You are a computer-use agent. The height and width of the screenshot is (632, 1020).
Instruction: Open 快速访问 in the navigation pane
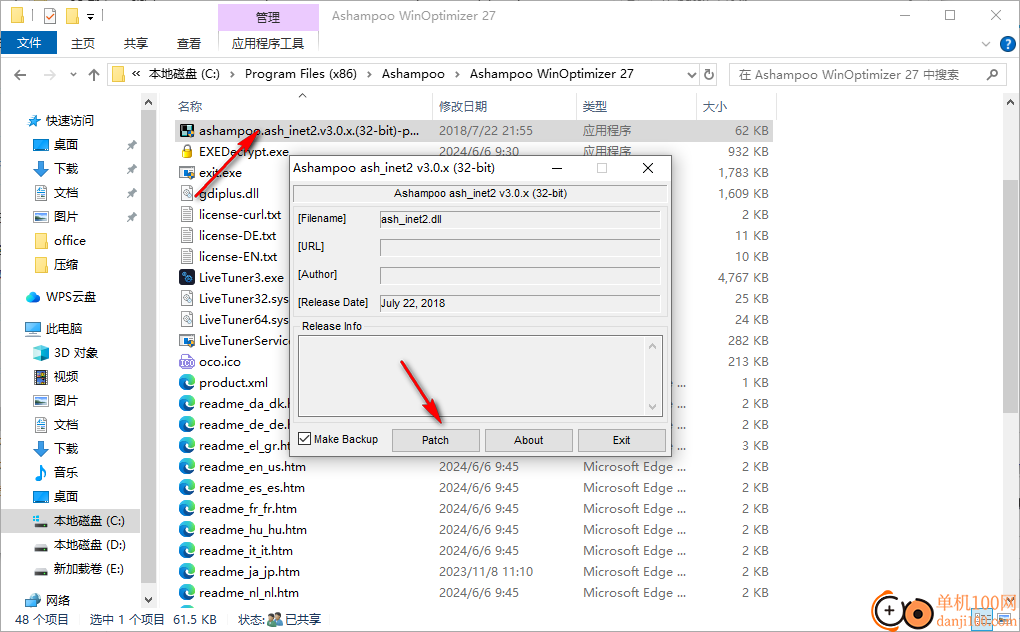coord(69,121)
